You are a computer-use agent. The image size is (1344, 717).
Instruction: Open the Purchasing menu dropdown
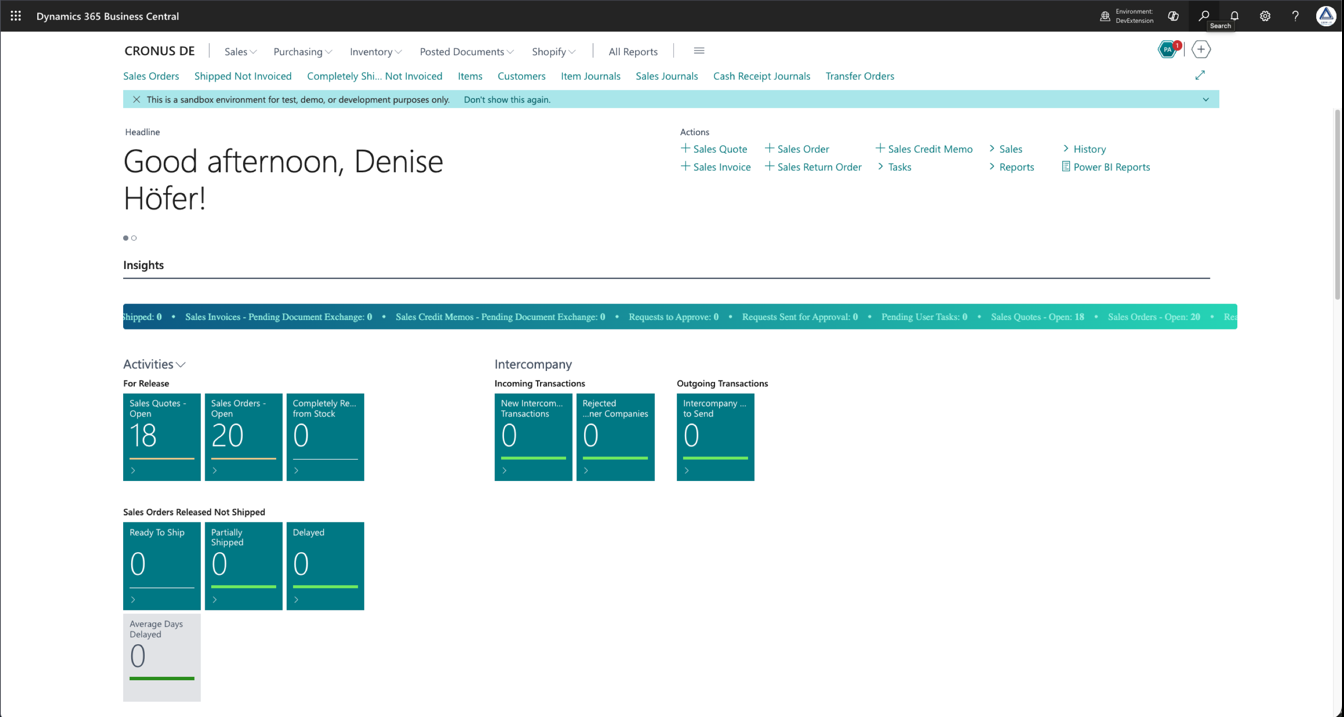pyautogui.click(x=303, y=52)
